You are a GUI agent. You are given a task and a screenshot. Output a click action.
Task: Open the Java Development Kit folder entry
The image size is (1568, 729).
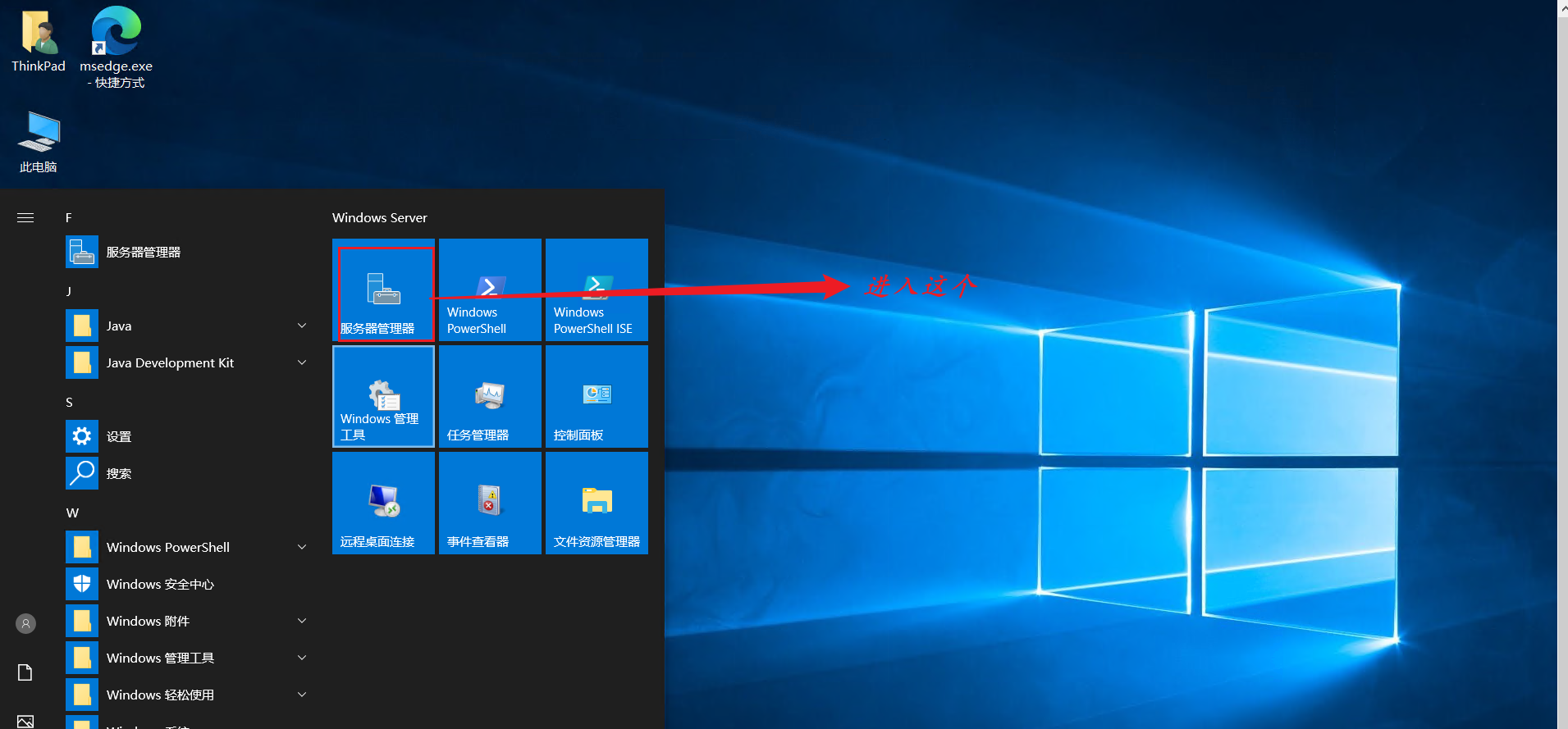[x=189, y=362]
